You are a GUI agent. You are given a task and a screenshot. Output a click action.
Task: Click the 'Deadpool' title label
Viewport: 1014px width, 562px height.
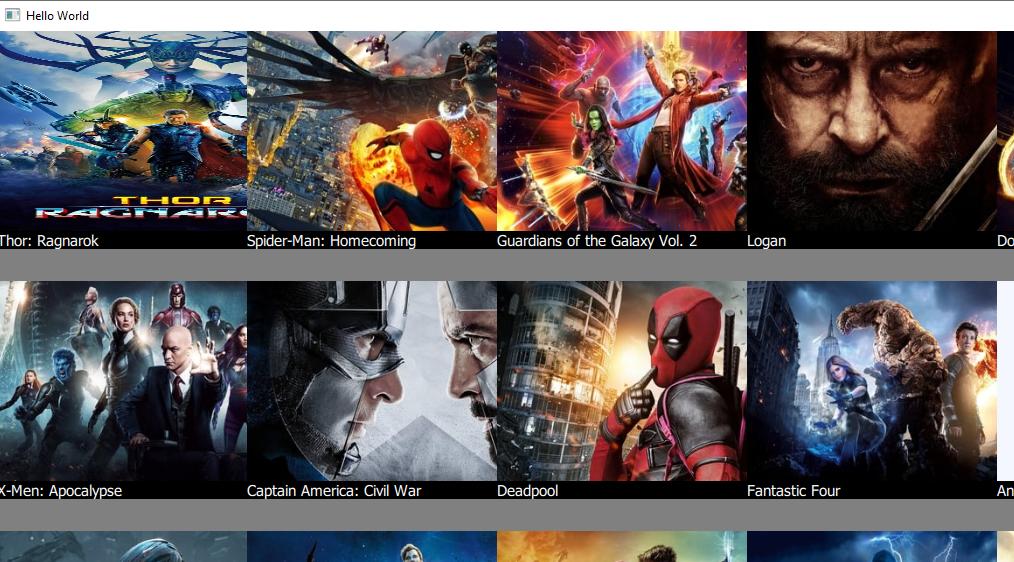[528, 491]
